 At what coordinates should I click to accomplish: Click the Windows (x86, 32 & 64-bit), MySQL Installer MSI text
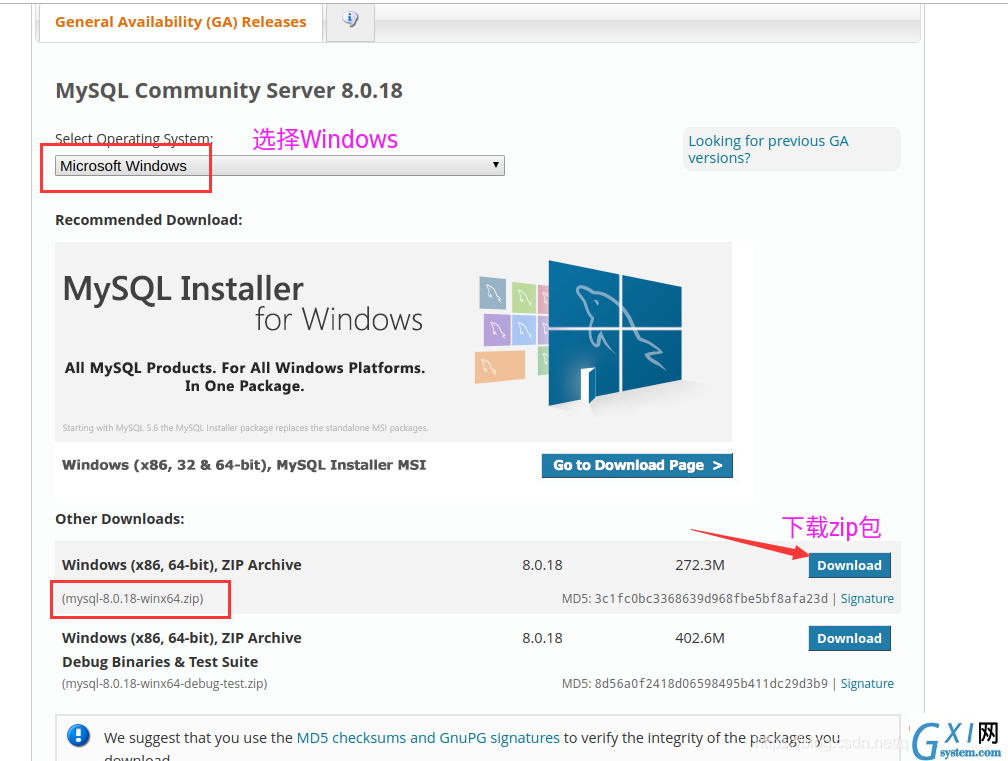click(244, 465)
